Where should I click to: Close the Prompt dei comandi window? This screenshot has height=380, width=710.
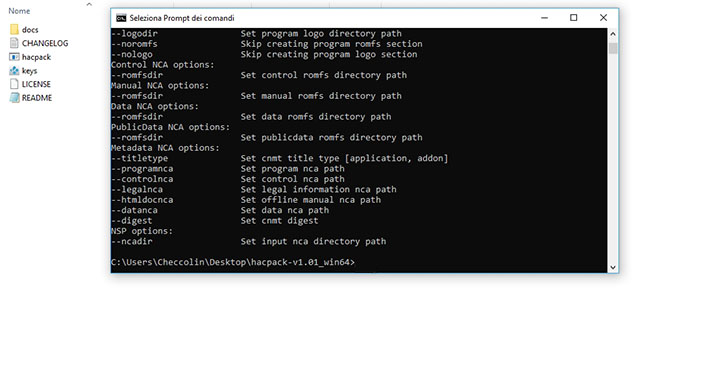pyautogui.click(x=603, y=18)
